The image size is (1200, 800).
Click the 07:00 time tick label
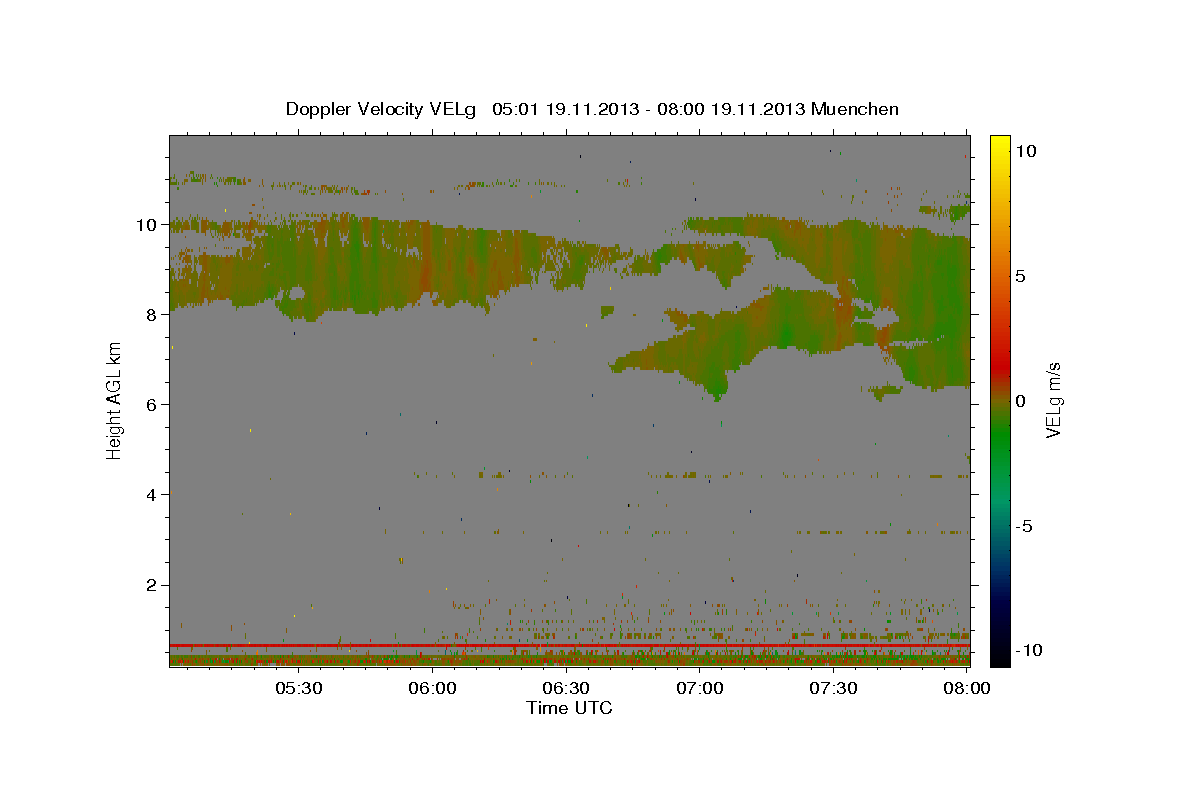click(x=700, y=688)
